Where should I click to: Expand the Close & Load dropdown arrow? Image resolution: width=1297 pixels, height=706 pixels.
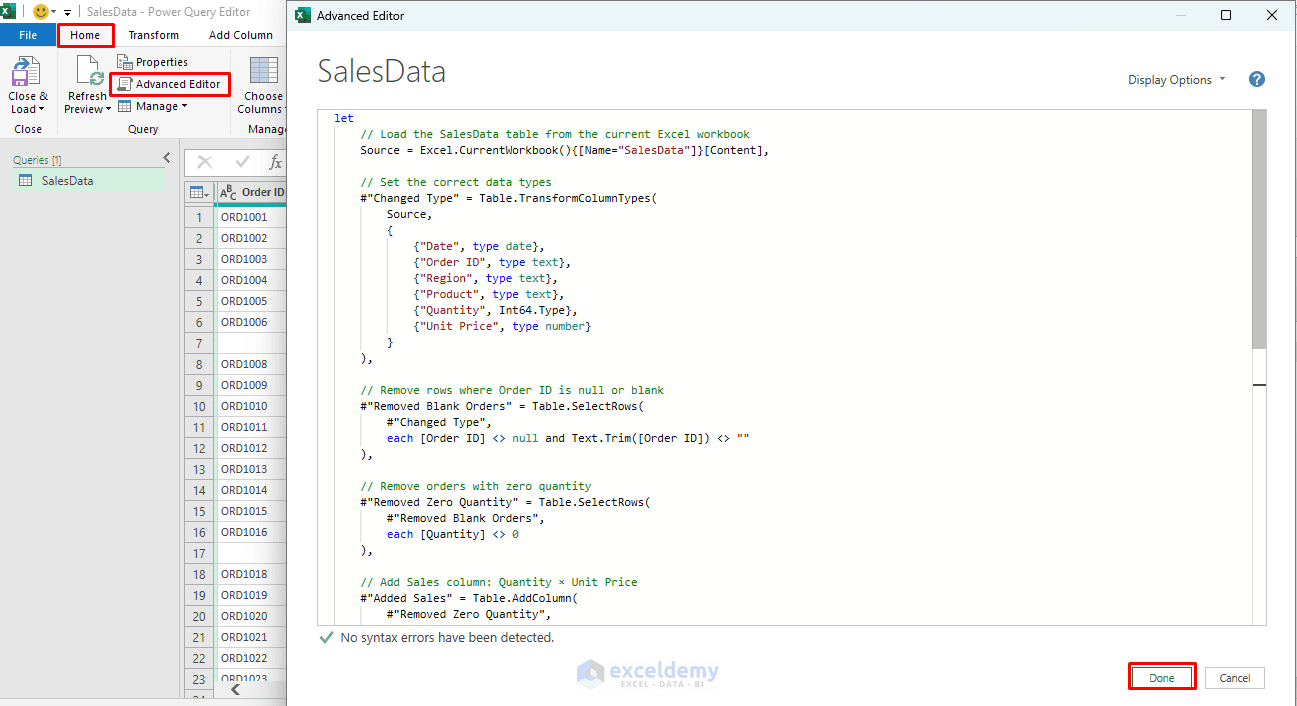(x=42, y=109)
